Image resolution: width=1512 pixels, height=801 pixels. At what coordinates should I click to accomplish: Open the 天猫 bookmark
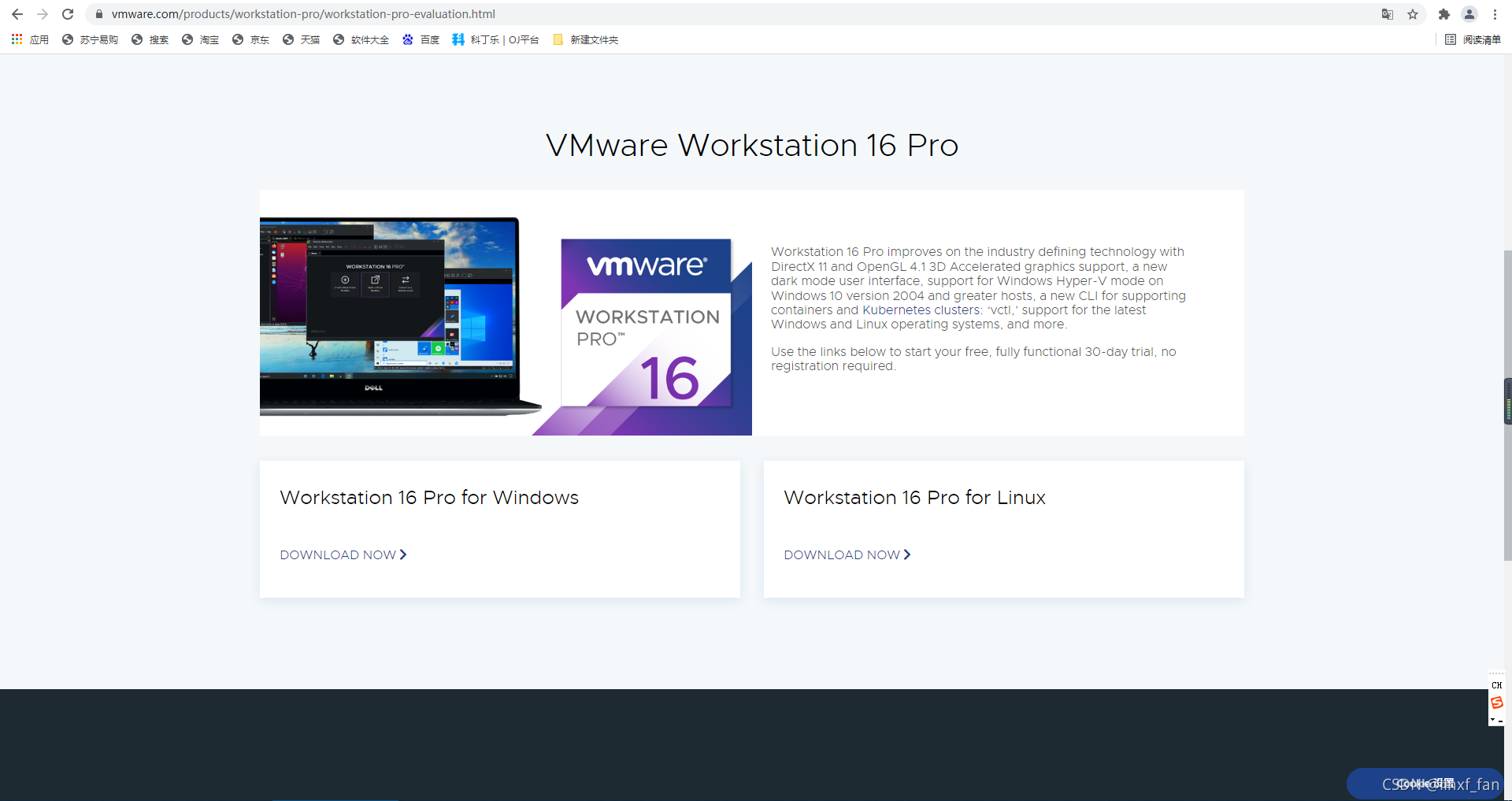(301, 39)
